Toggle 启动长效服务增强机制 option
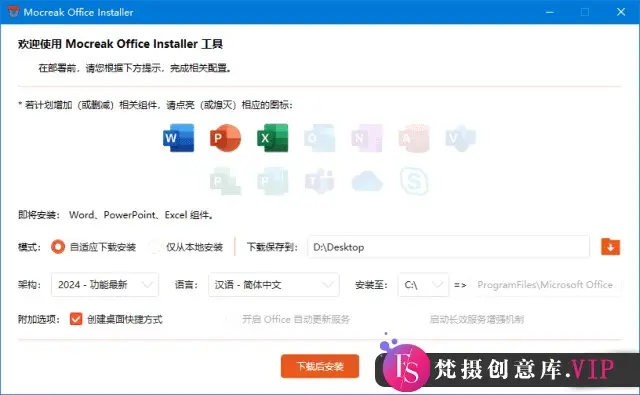 [476, 319]
